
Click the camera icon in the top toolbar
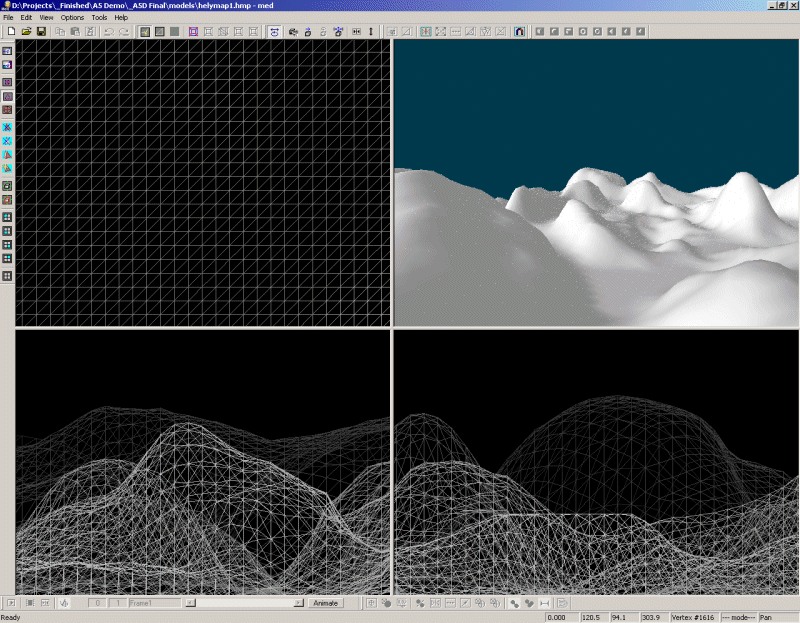point(292,32)
